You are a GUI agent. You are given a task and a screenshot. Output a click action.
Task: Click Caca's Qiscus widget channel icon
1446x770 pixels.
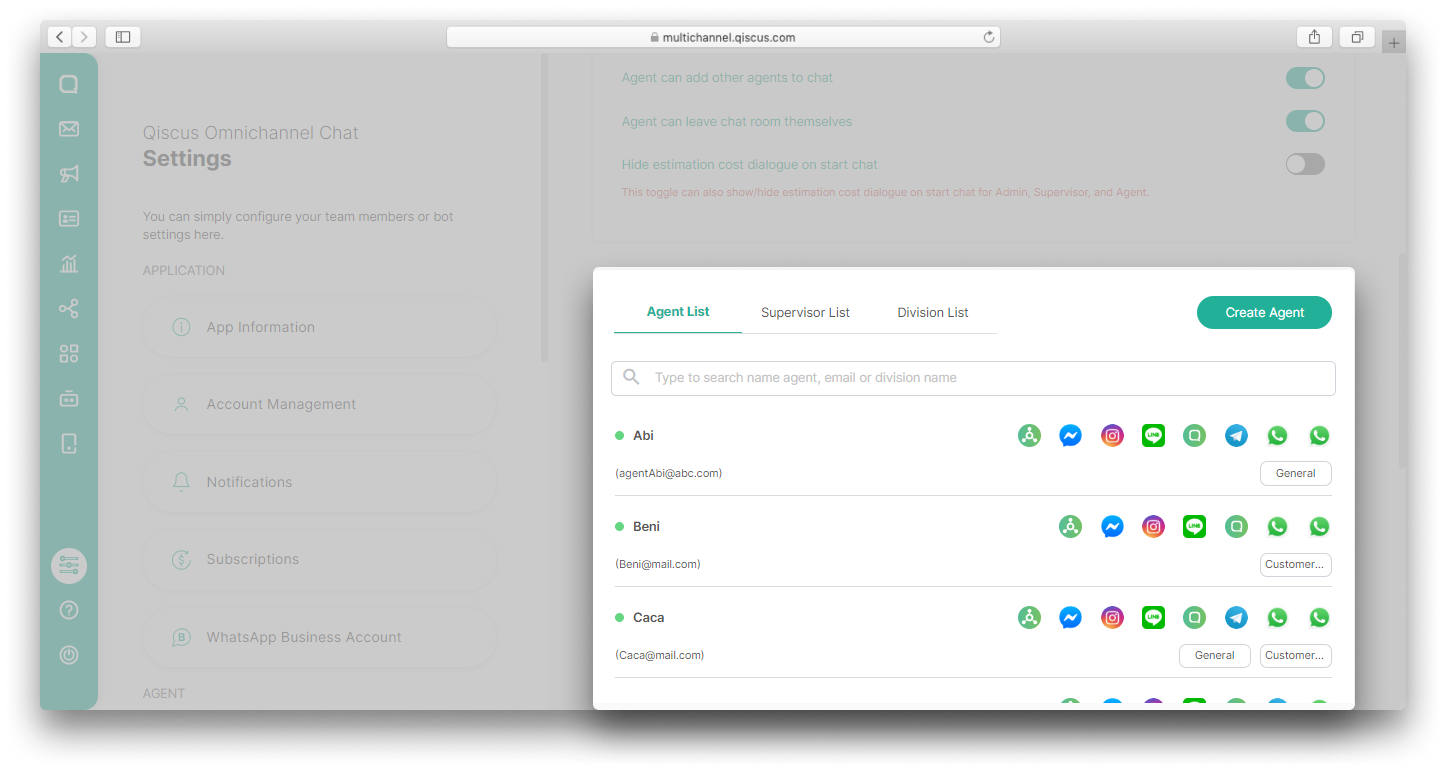(x=1195, y=618)
